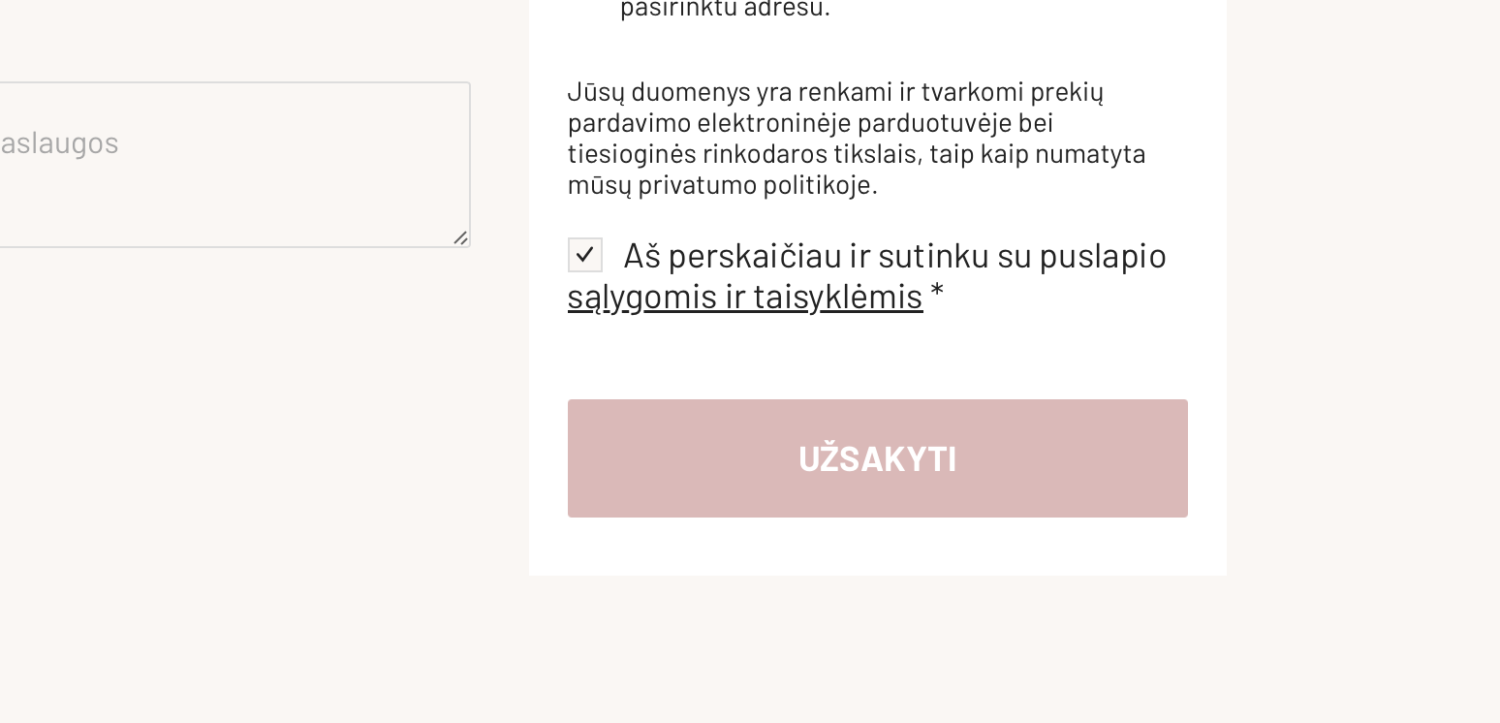Select the diagonal grip on the notes box

[460, 237]
